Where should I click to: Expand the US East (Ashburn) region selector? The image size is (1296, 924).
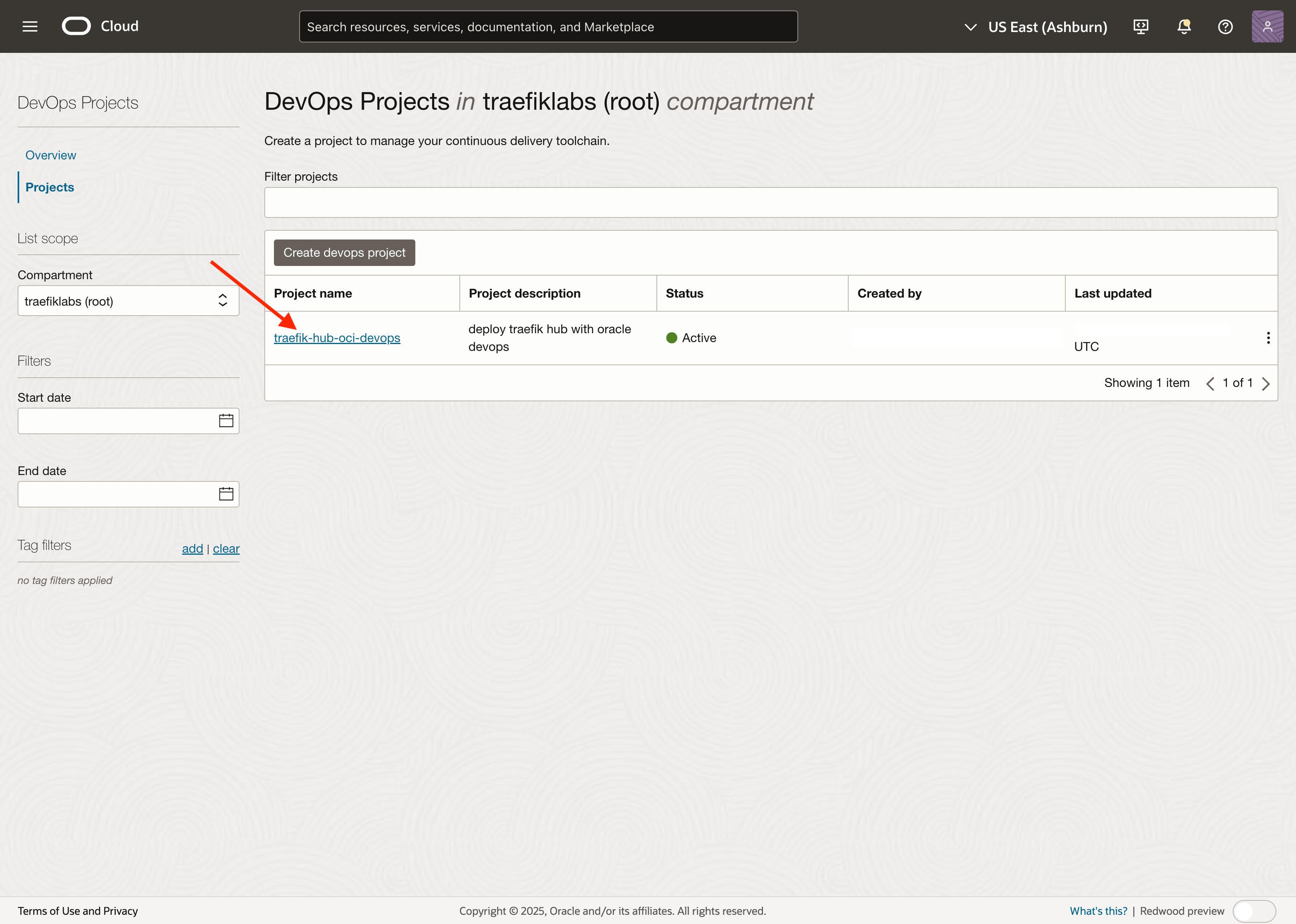[1035, 27]
